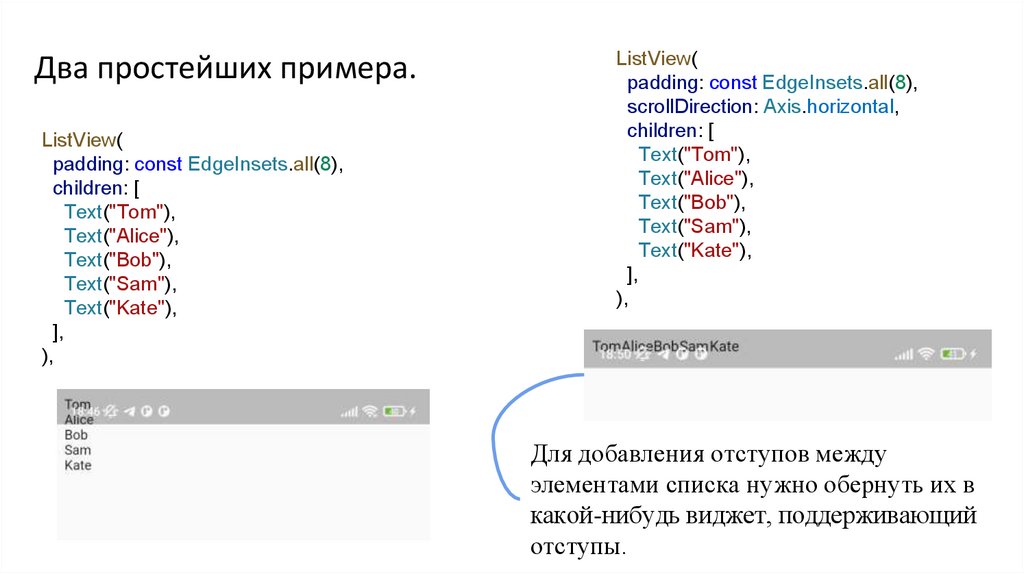Click the line "элементами списка нужно обернуть их в"

click(x=752, y=485)
